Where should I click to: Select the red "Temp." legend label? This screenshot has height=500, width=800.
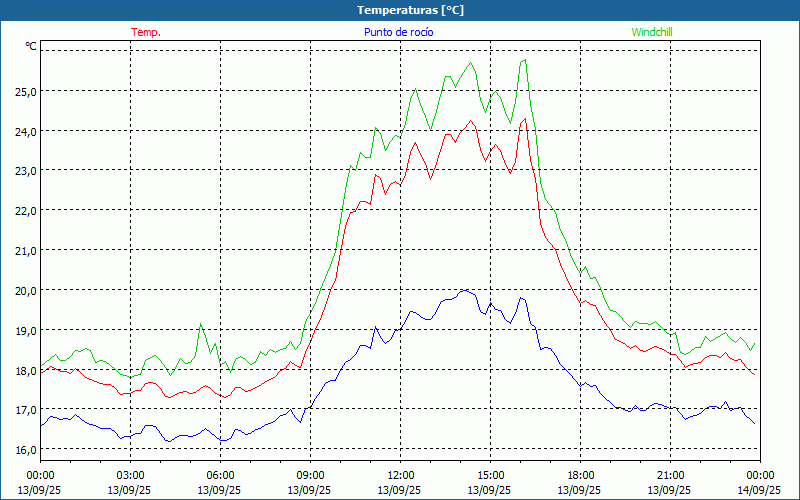coord(146,32)
